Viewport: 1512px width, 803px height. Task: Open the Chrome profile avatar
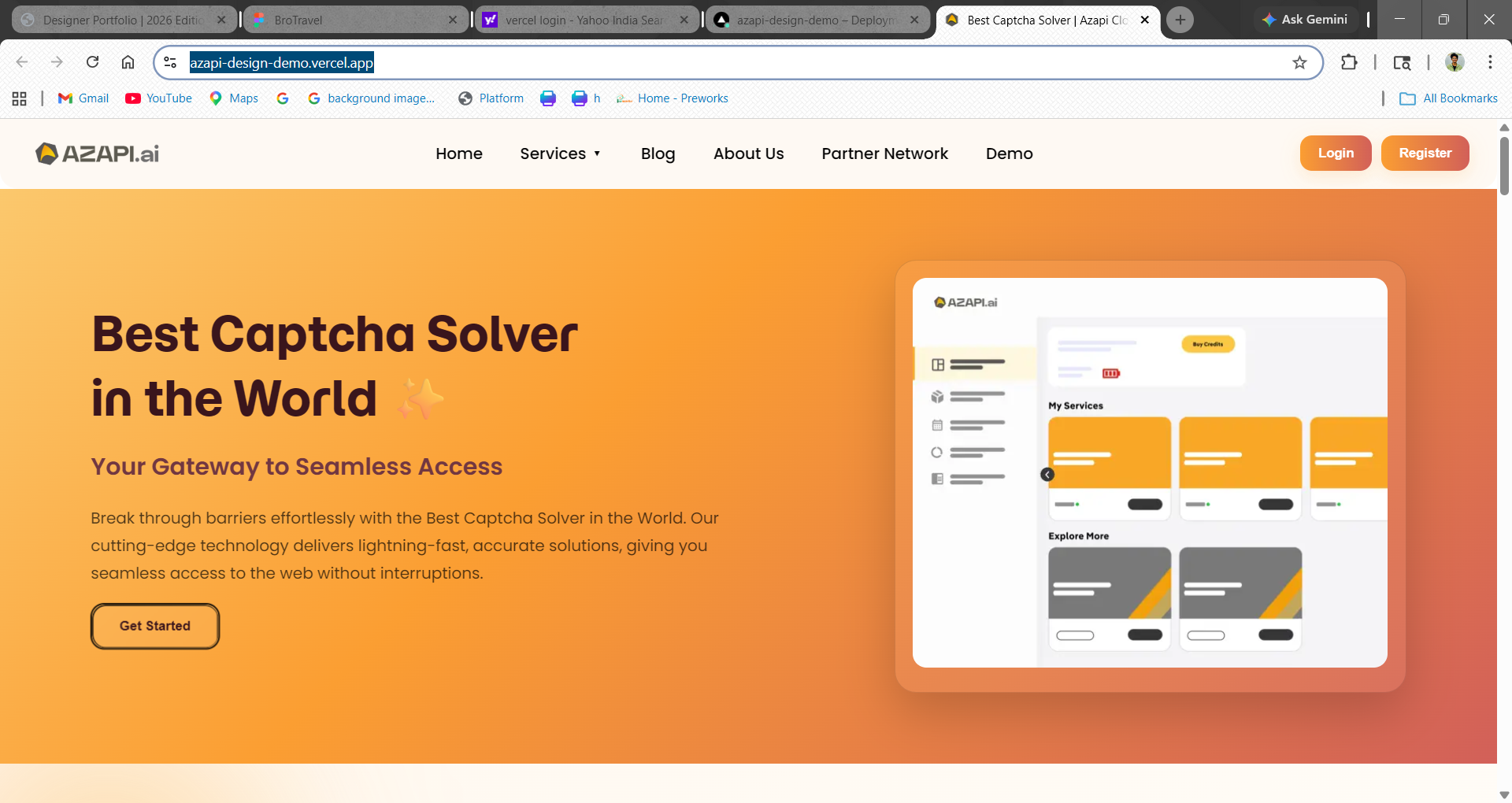(1455, 62)
